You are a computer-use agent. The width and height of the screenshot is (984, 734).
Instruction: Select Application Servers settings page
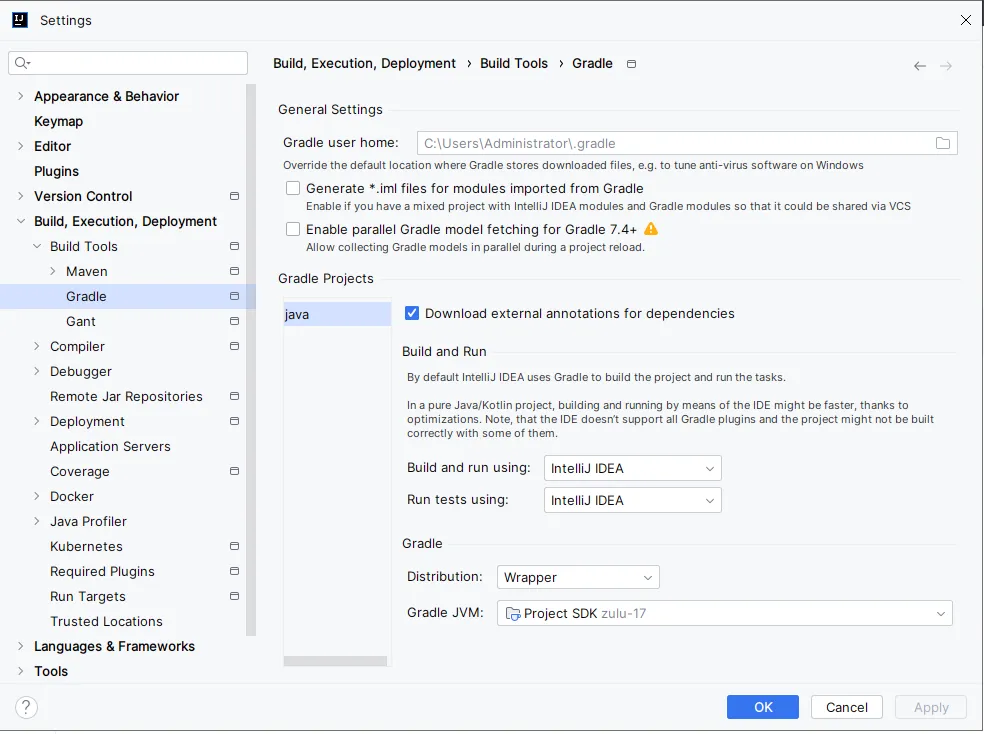pos(110,447)
